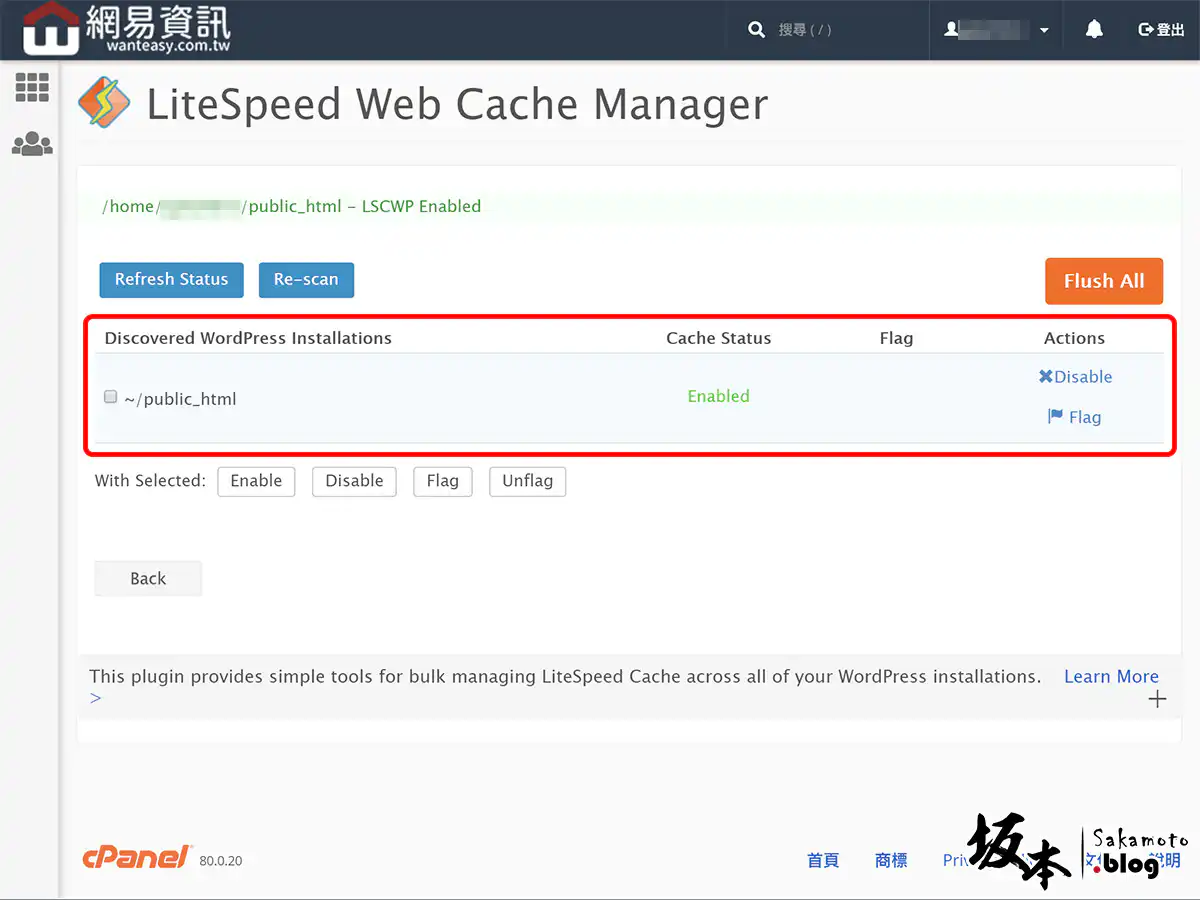The width and height of the screenshot is (1200, 900).
Task: Open the Learn More link
Action: pyautogui.click(x=1110, y=677)
